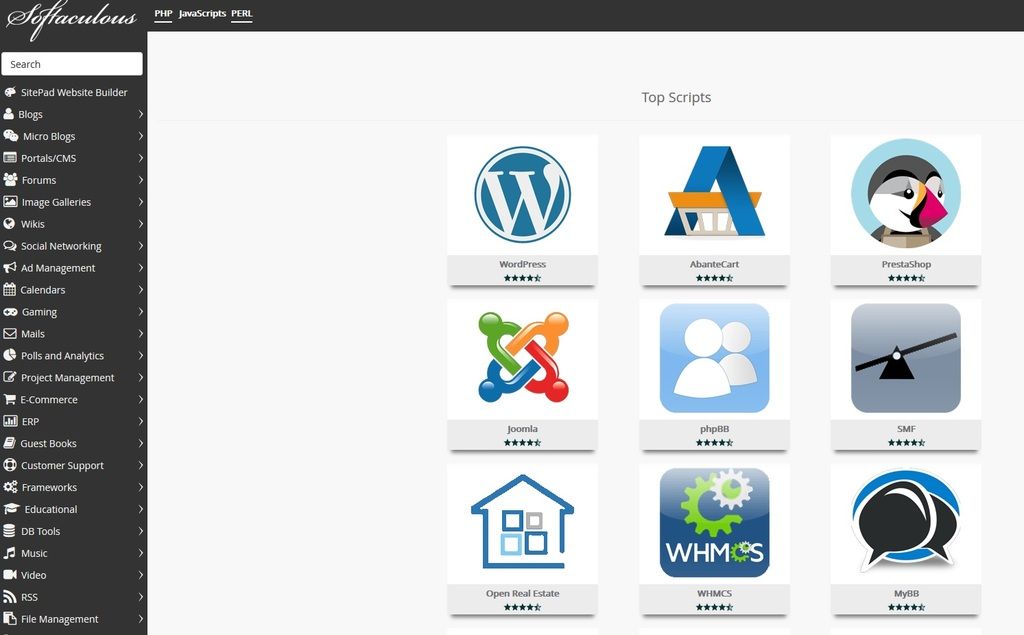Screen dimensions: 1024x635
Task: Open the WordPress name link
Action: pyautogui.click(x=522, y=264)
